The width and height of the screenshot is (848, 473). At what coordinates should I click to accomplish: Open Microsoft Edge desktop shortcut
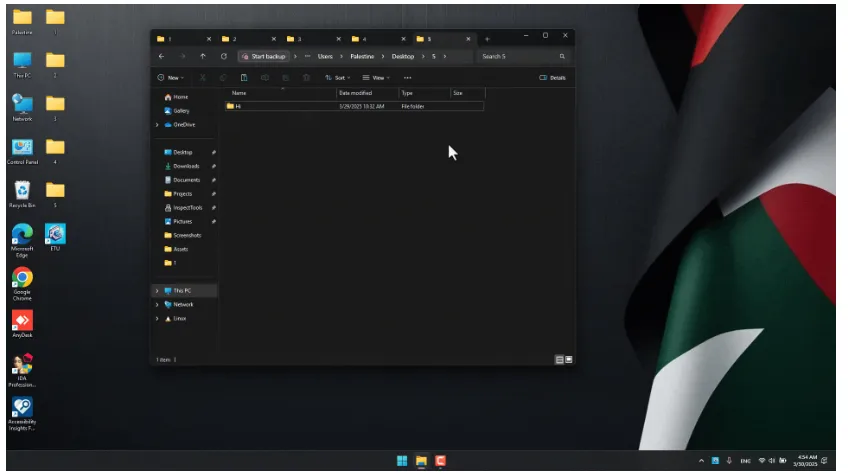click(22, 241)
